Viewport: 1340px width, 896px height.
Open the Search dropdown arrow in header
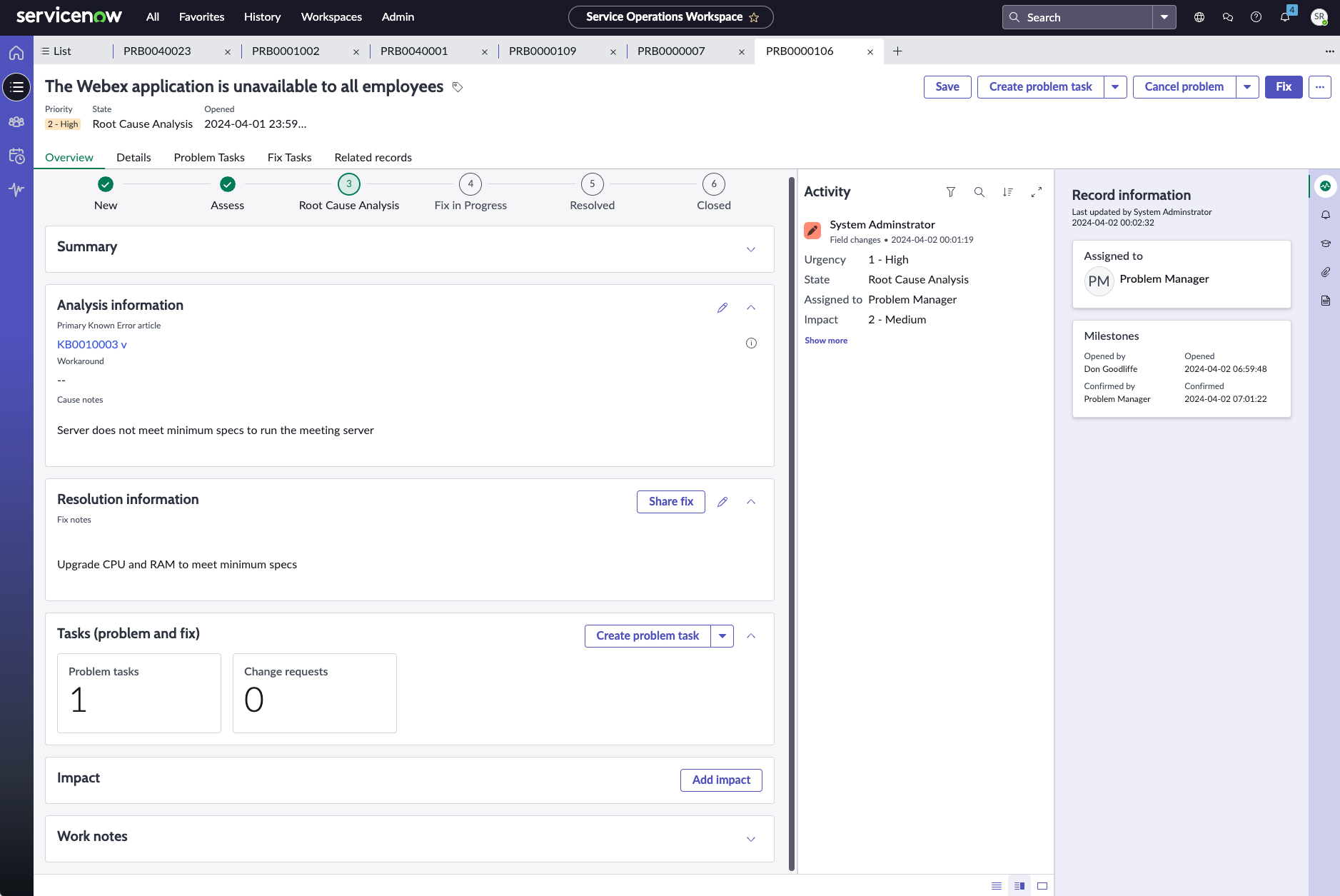[1164, 17]
